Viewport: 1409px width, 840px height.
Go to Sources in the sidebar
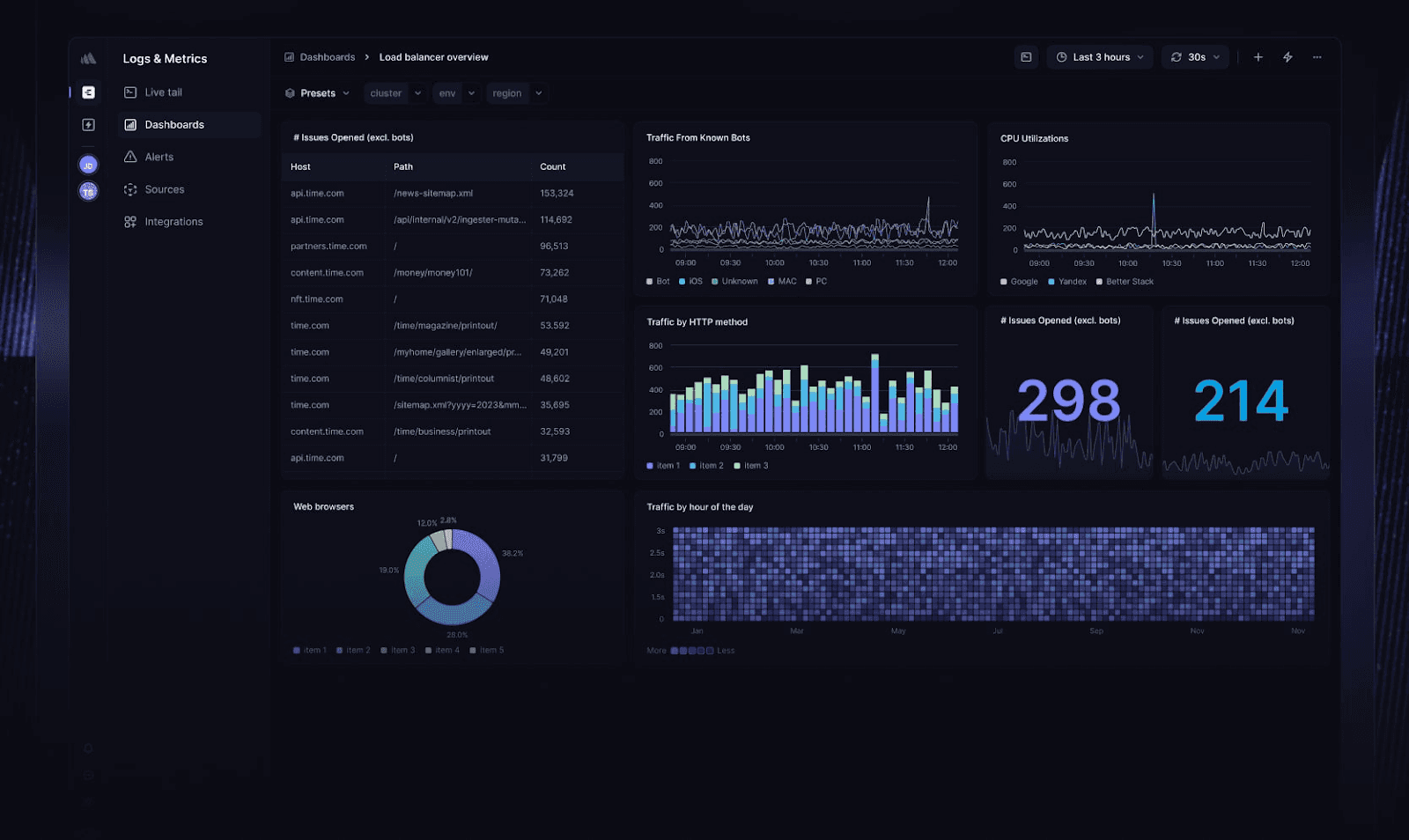click(x=164, y=189)
